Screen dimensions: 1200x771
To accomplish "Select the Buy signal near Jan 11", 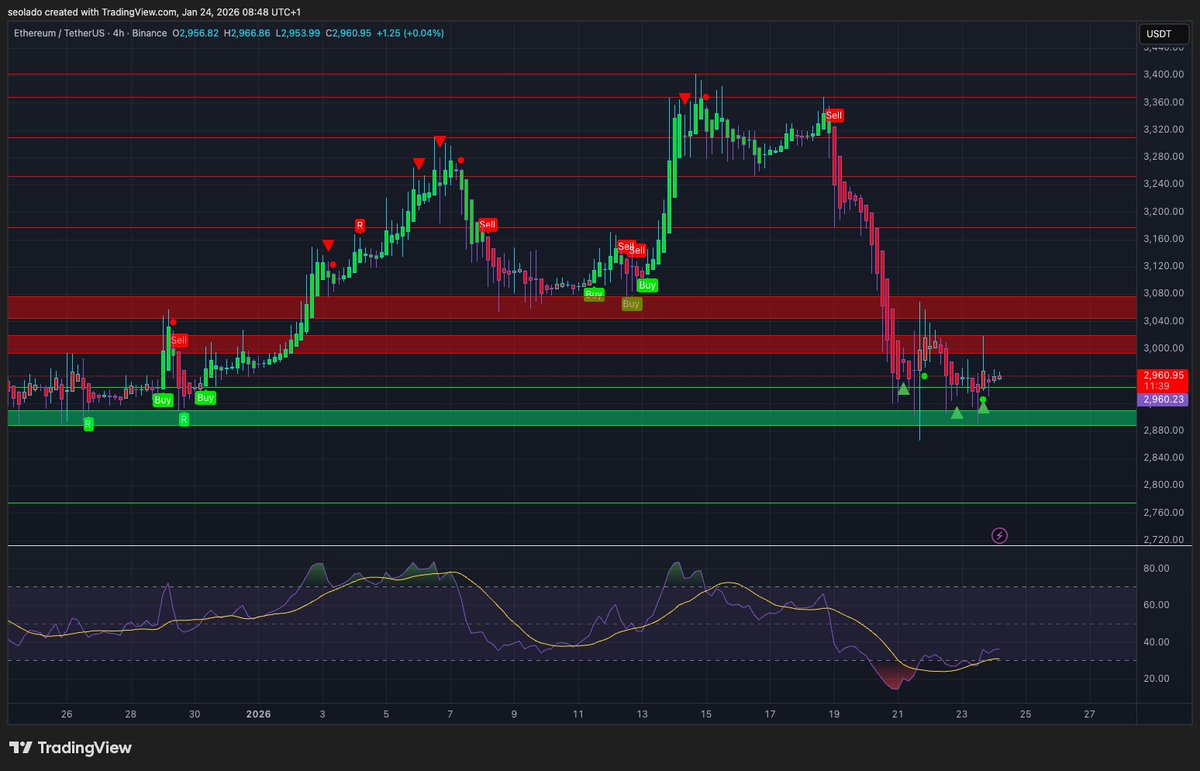I will click(x=594, y=295).
